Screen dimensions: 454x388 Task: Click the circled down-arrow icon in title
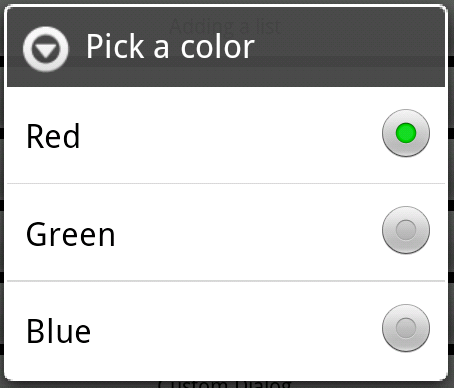[x=46, y=49]
